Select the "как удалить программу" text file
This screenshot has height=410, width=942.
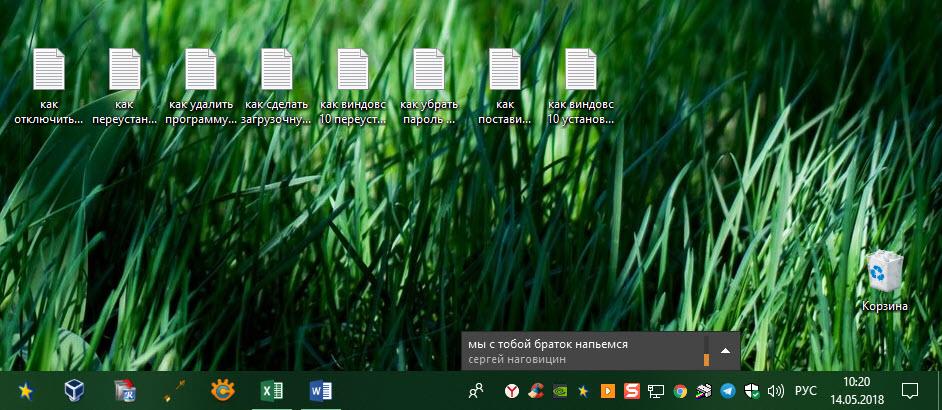coord(201,87)
